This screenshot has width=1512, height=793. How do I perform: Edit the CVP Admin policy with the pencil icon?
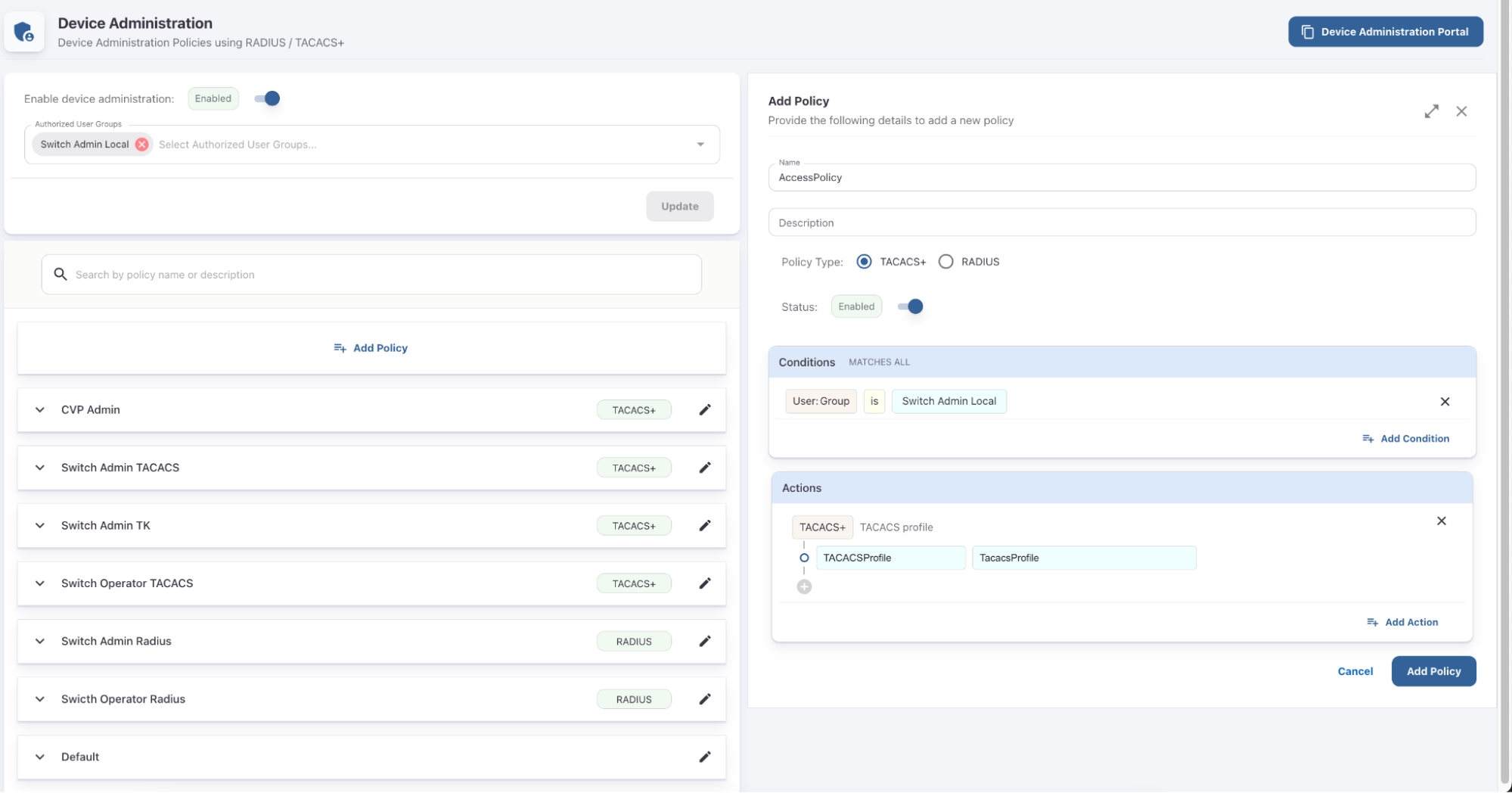click(x=704, y=409)
